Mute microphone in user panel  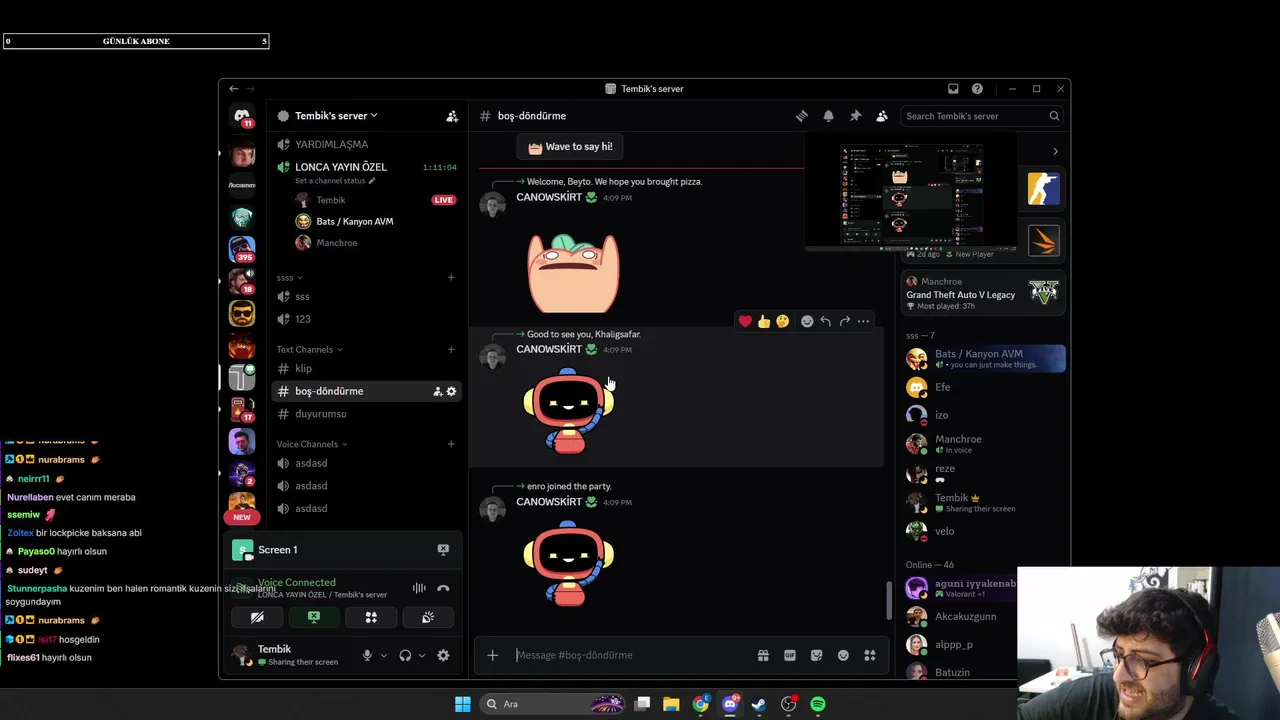367,655
